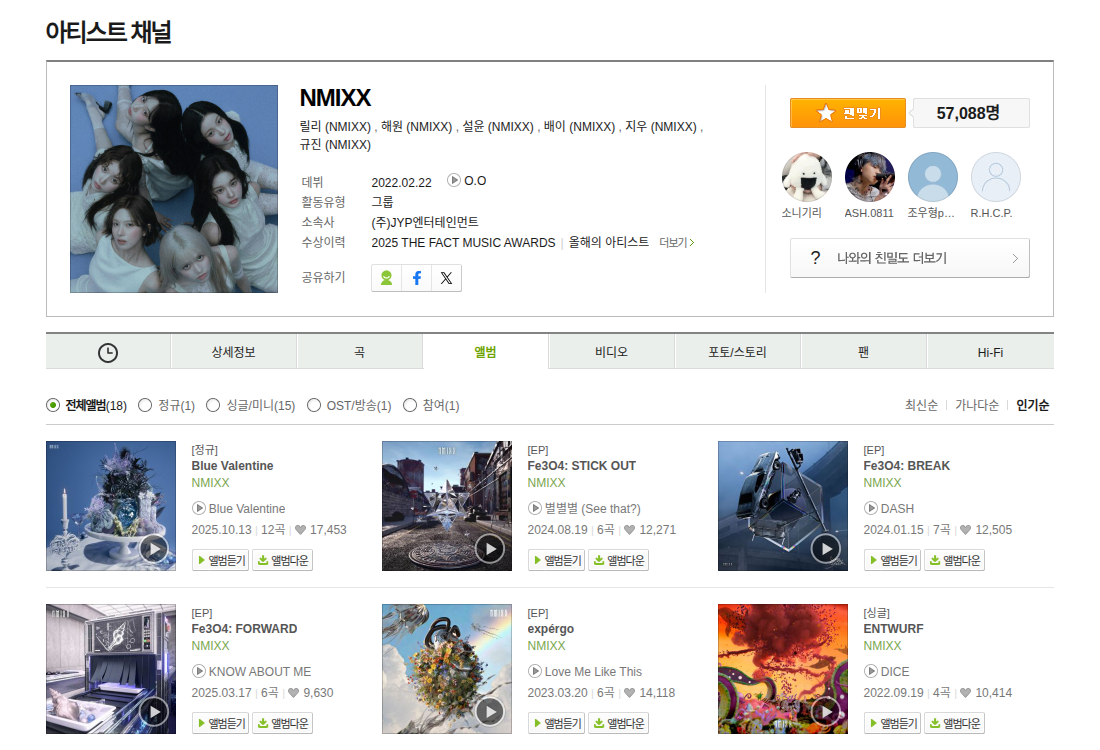This screenshot has height=750, width=1100.
Task: Open R.H.C.P. fan avatar
Action: (x=995, y=177)
